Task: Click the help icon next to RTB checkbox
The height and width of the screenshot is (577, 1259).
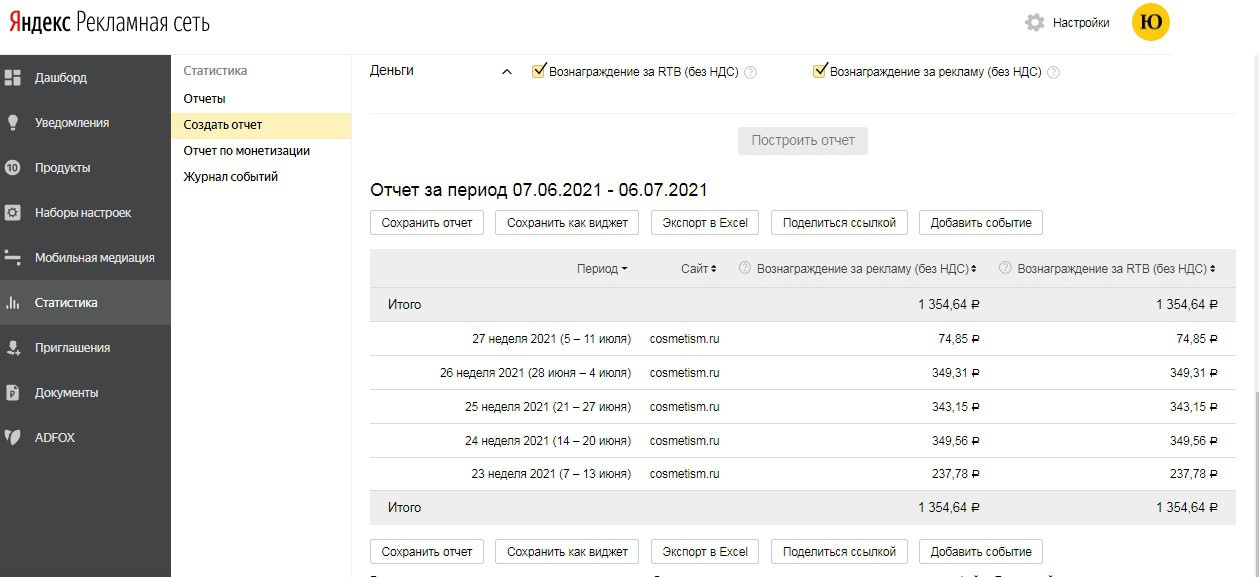Action: [751, 72]
